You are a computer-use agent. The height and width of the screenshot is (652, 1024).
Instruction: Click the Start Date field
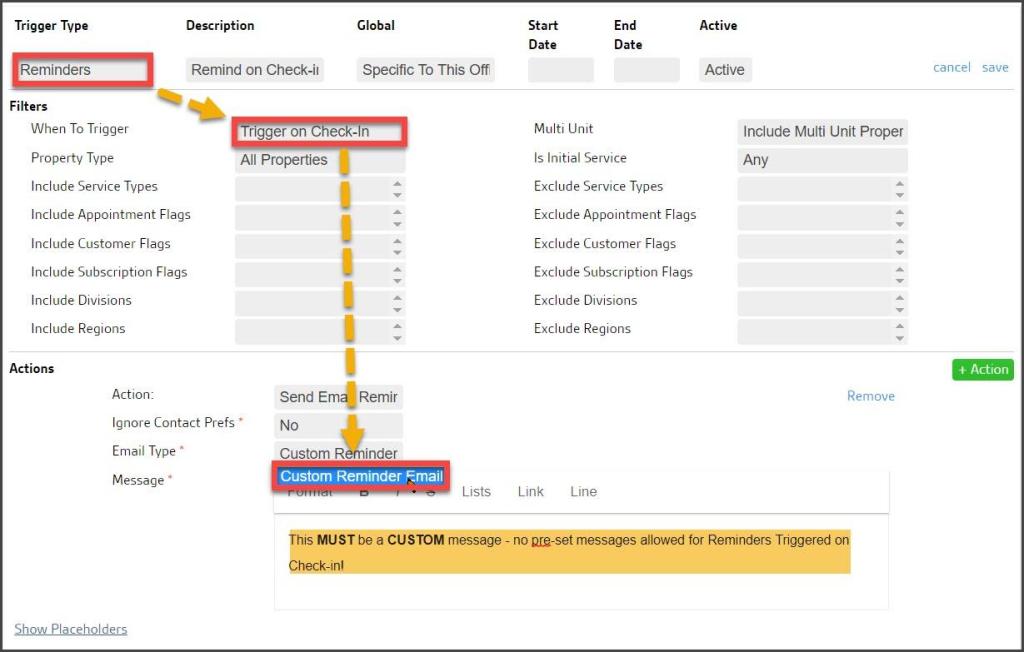[560, 70]
